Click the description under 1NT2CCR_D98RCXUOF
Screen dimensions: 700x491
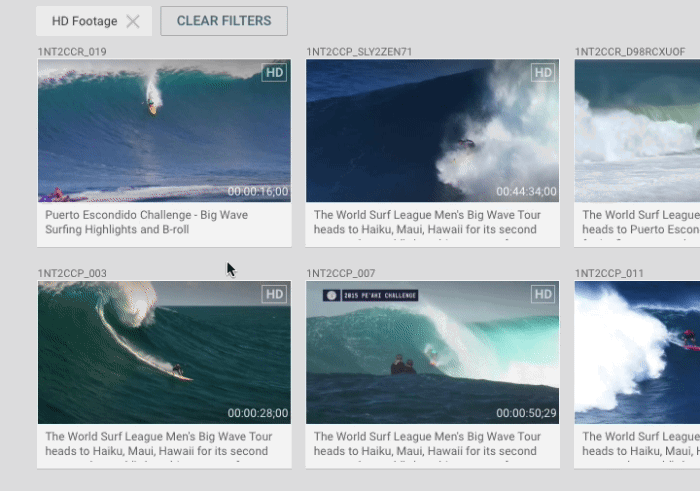pos(641,225)
